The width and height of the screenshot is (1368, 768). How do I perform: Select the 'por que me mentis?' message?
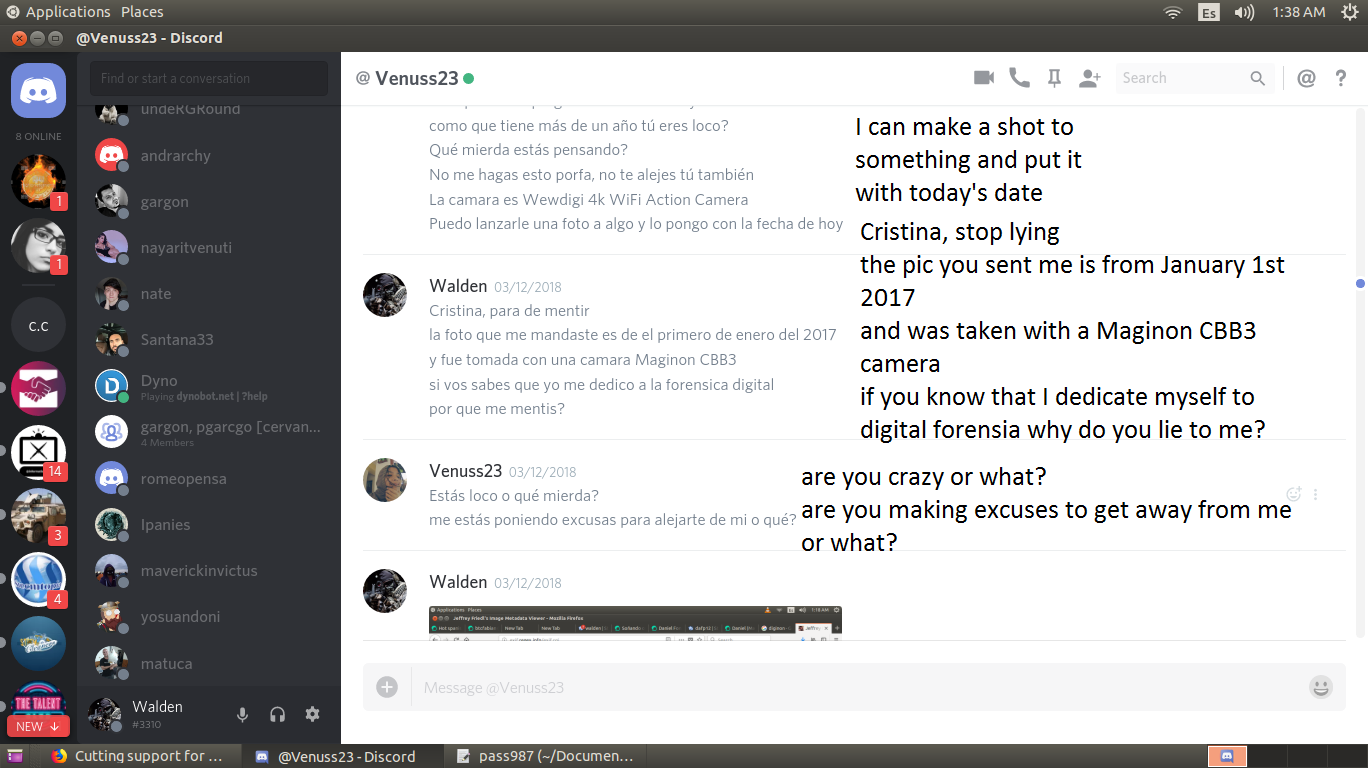pos(497,409)
